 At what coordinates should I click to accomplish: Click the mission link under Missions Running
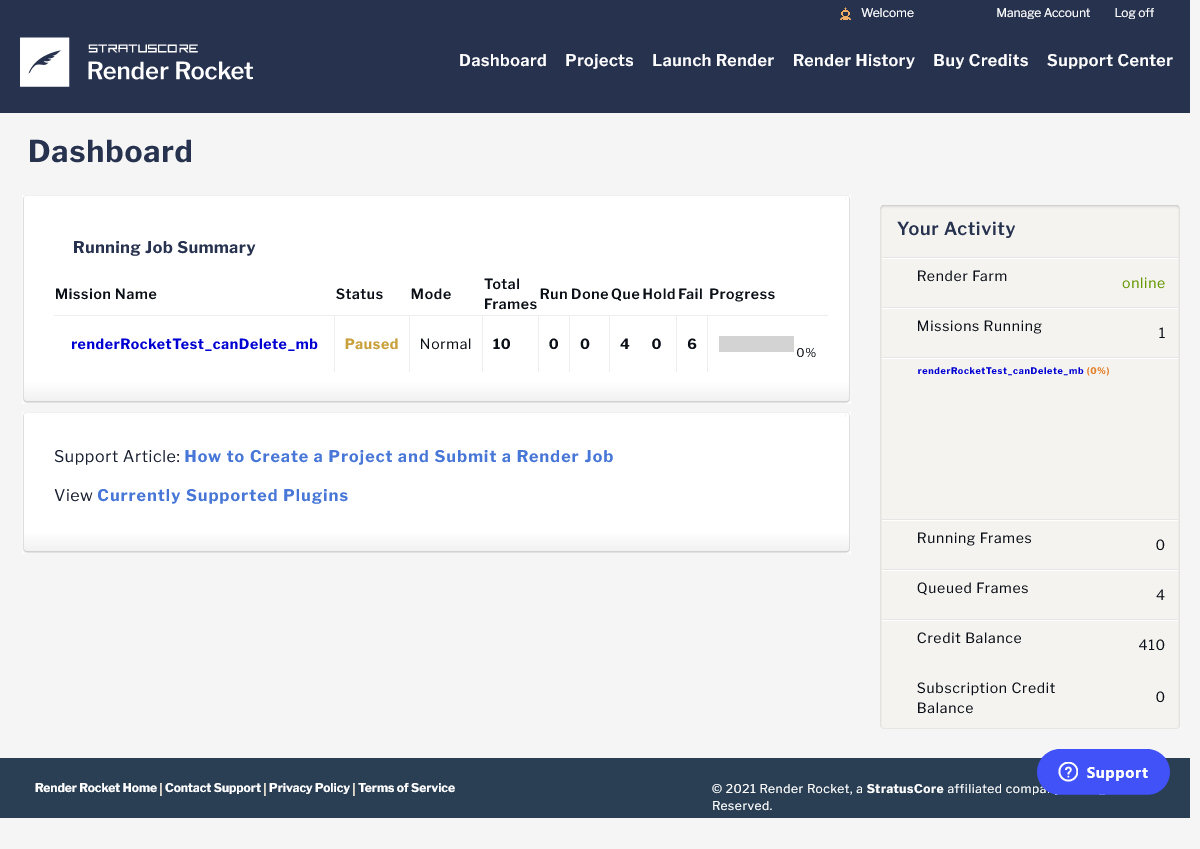pos(1000,370)
